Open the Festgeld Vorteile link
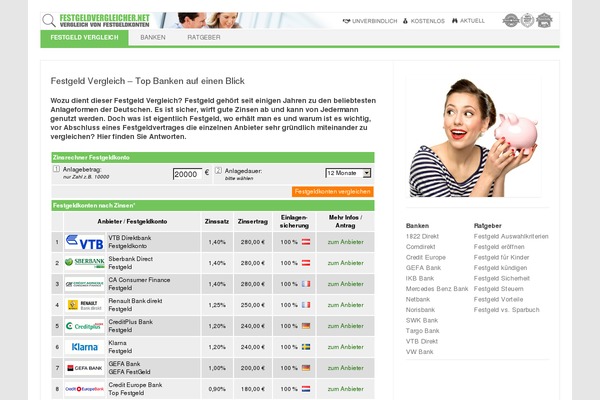The image size is (600, 400). (498, 299)
